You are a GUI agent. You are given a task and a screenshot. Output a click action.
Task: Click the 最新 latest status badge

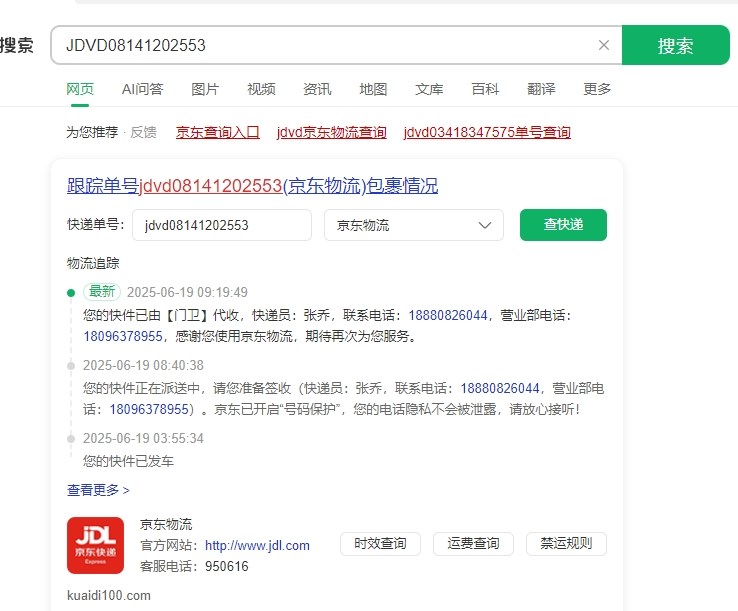(102, 292)
